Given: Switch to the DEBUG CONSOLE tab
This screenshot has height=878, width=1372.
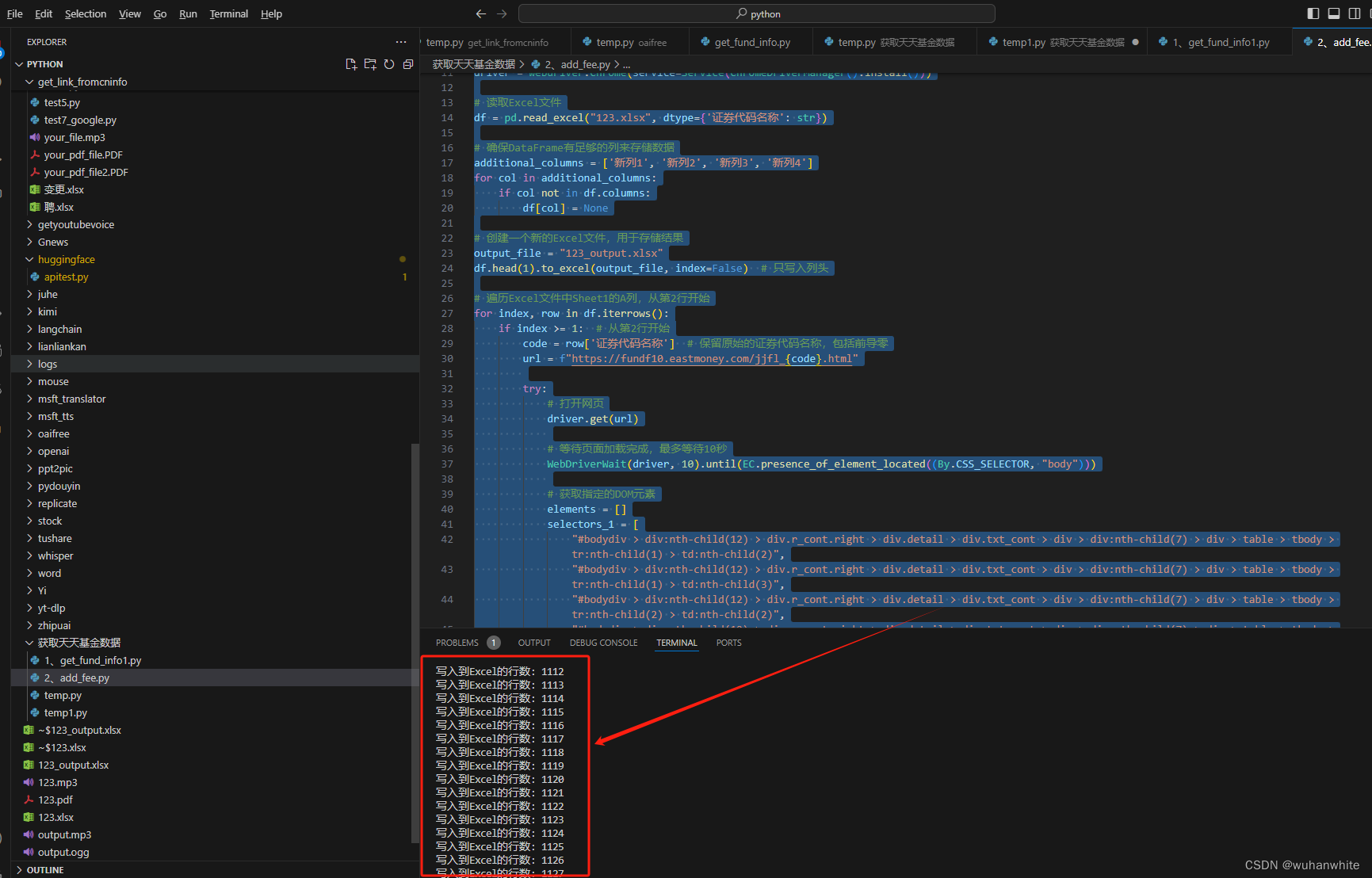Looking at the screenshot, I should tap(604, 643).
